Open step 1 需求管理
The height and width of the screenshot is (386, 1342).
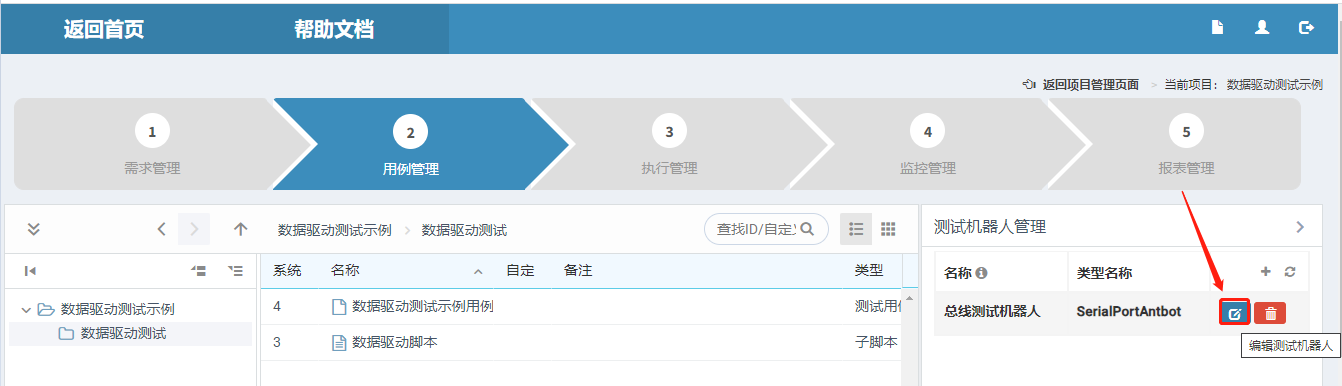coord(152,144)
